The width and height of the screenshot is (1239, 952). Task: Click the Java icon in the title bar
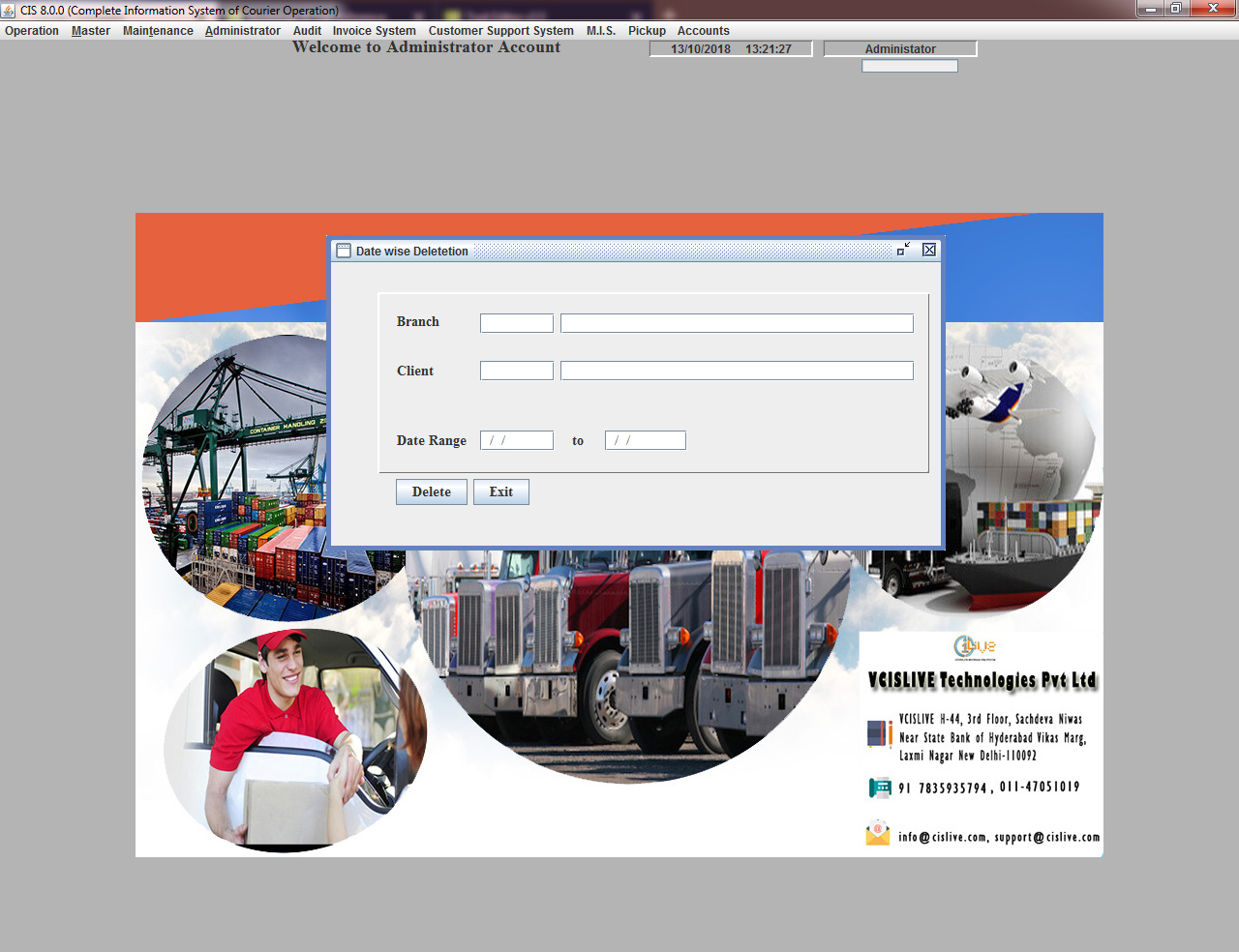click(9, 10)
